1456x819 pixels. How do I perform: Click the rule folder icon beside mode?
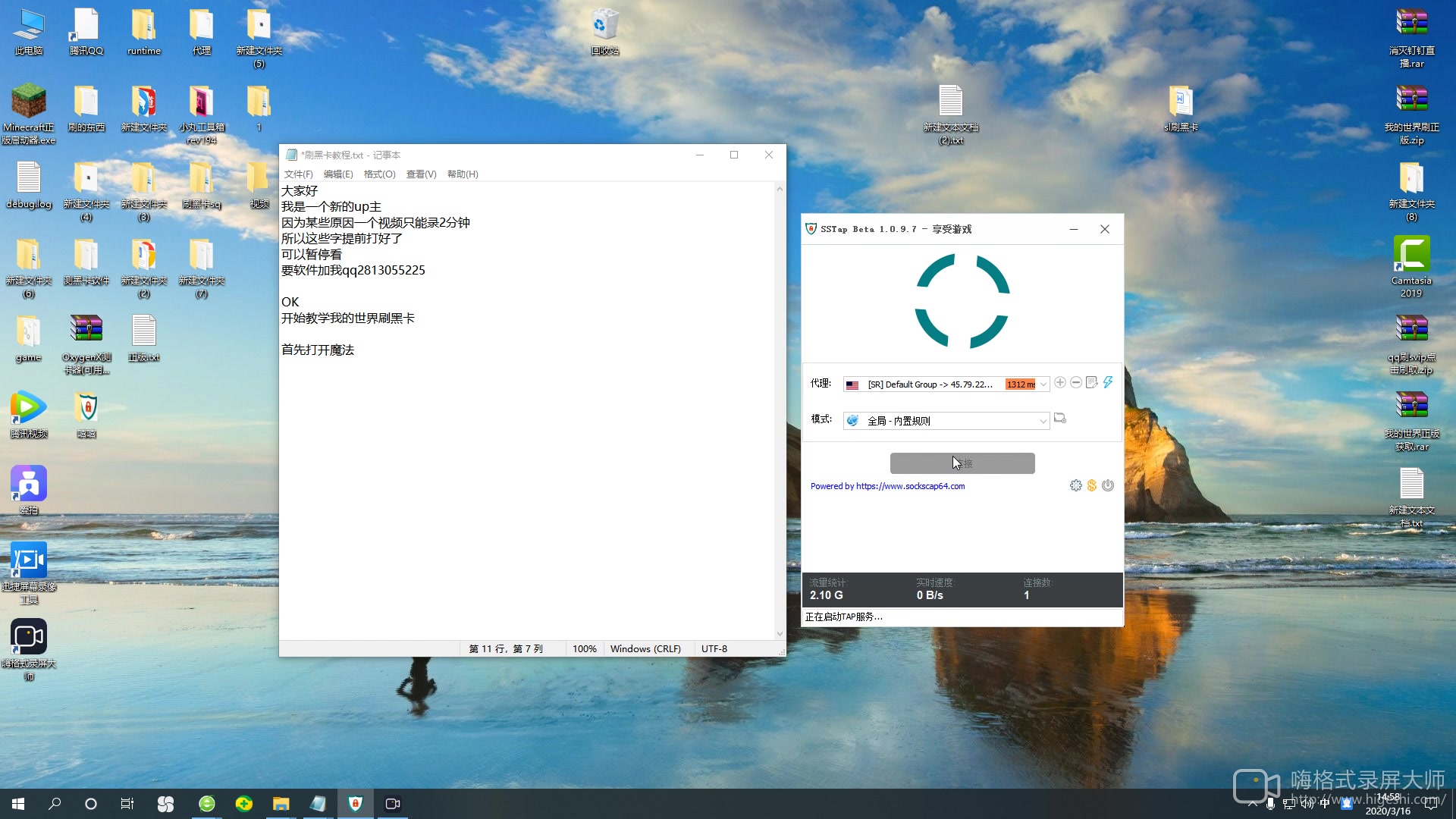pos(1060,419)
